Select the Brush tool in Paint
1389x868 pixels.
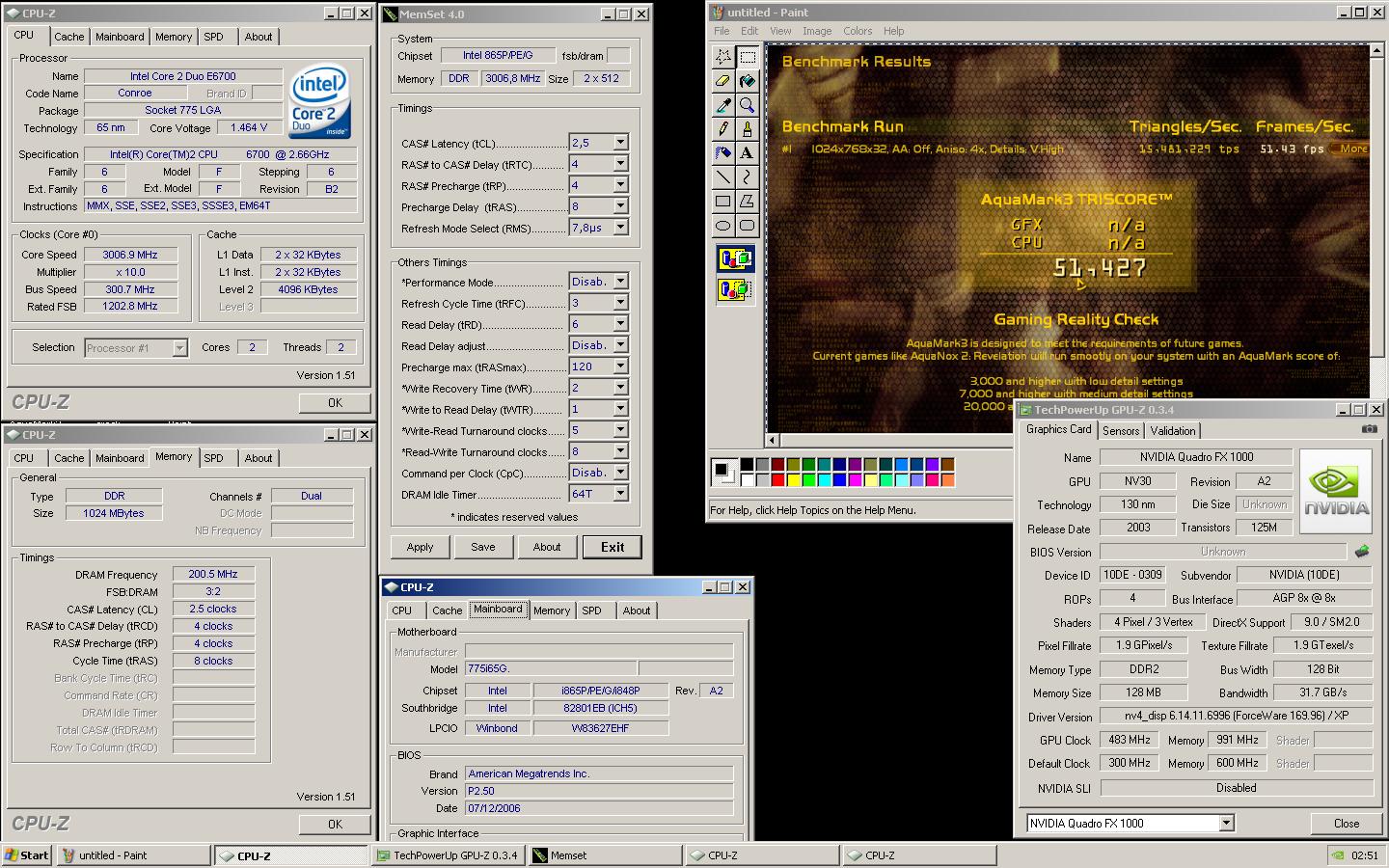click(x=747, y=129)
